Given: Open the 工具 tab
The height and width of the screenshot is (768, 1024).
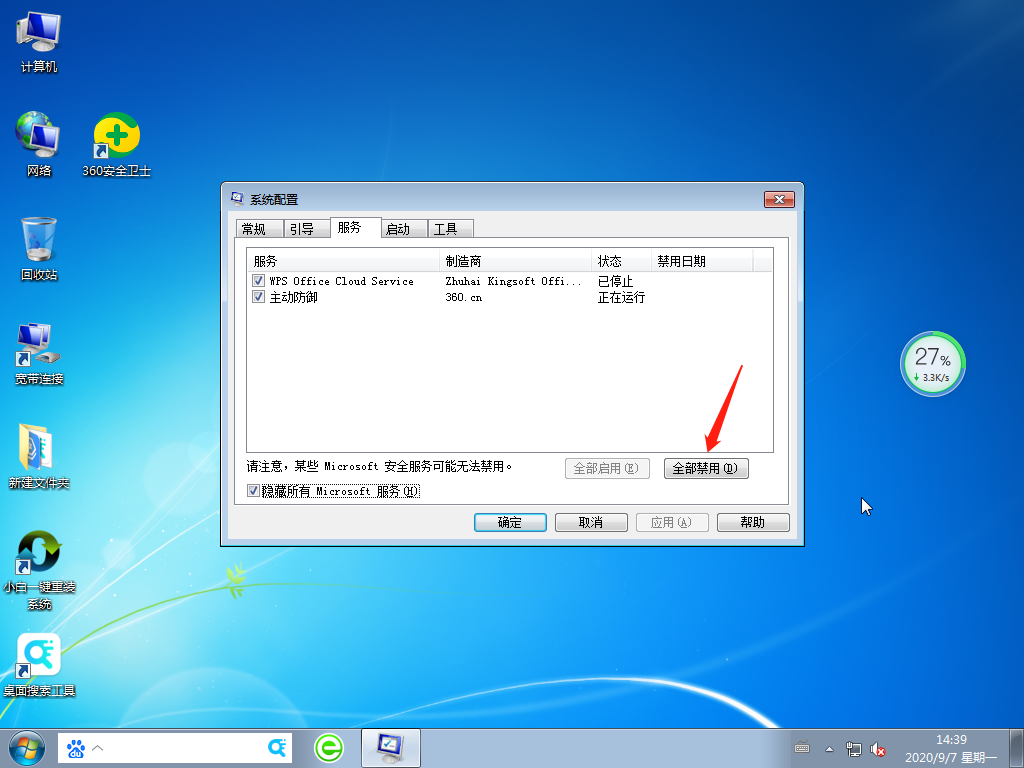Looking at the screenshot, I should pyautogui.click(x=450, y=228).
